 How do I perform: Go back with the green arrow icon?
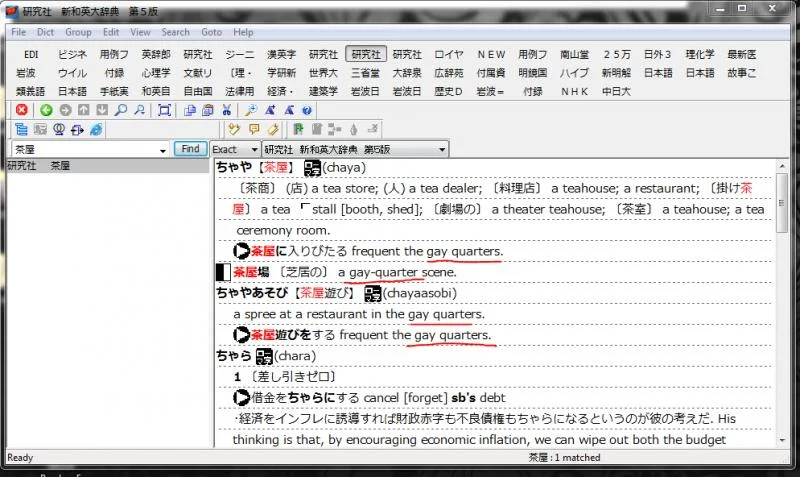(46, 110)
